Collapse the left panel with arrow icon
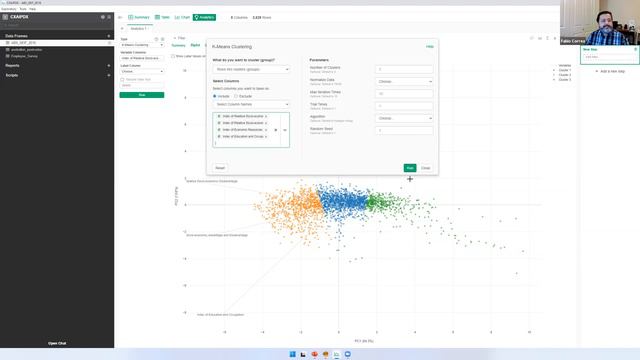Image resolution: width=640 pixels, height=360 pixels. click(x=120, y=17)
